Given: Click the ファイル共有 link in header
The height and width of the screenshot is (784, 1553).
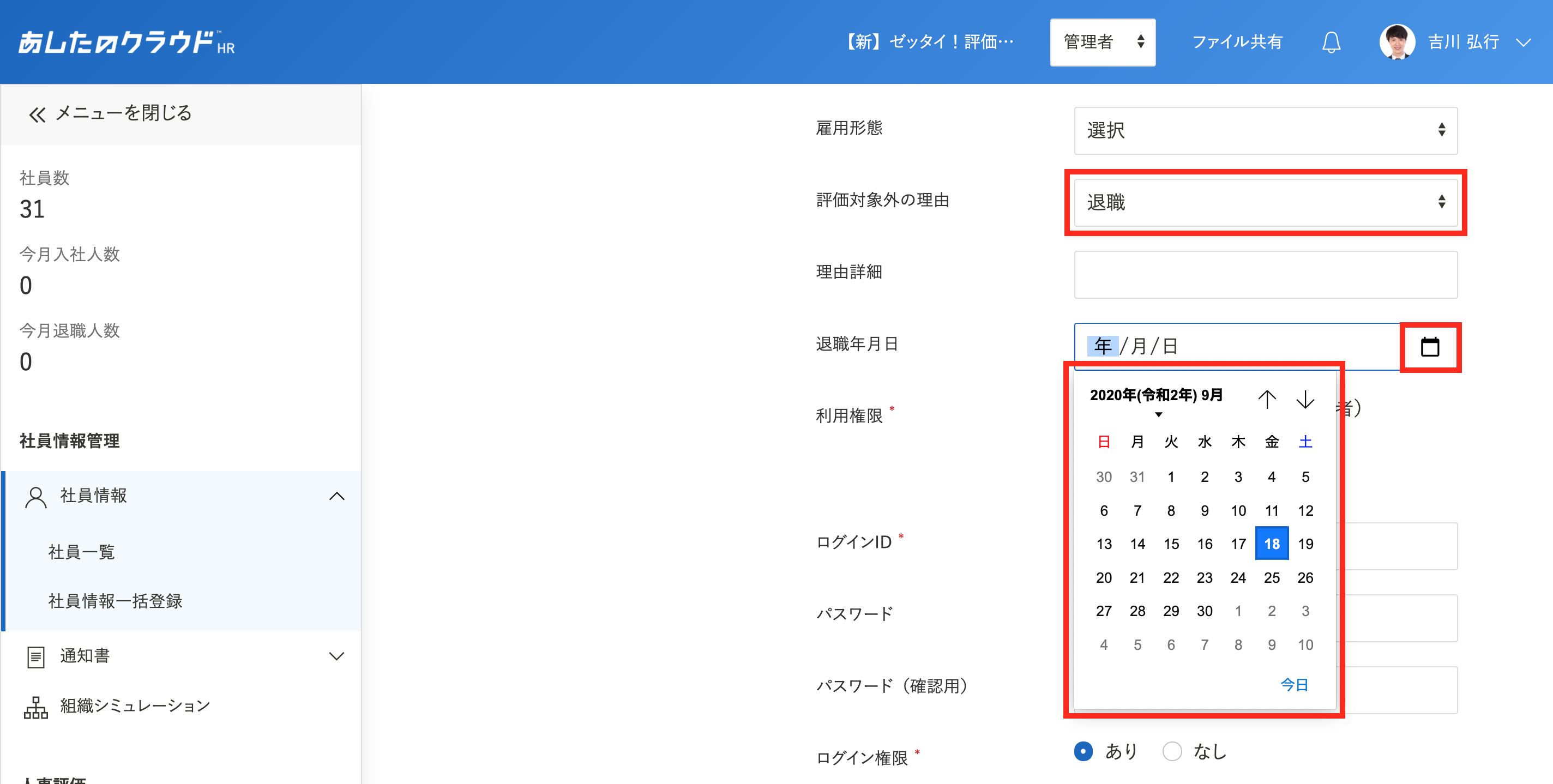Looking at the screenshot, I should (1237, 42).
